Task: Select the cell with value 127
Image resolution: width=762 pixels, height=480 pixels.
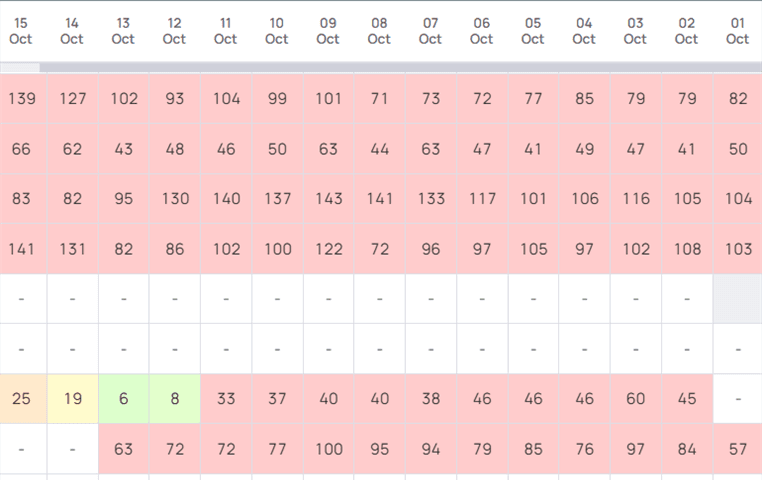Action: [x=72, y=99]
